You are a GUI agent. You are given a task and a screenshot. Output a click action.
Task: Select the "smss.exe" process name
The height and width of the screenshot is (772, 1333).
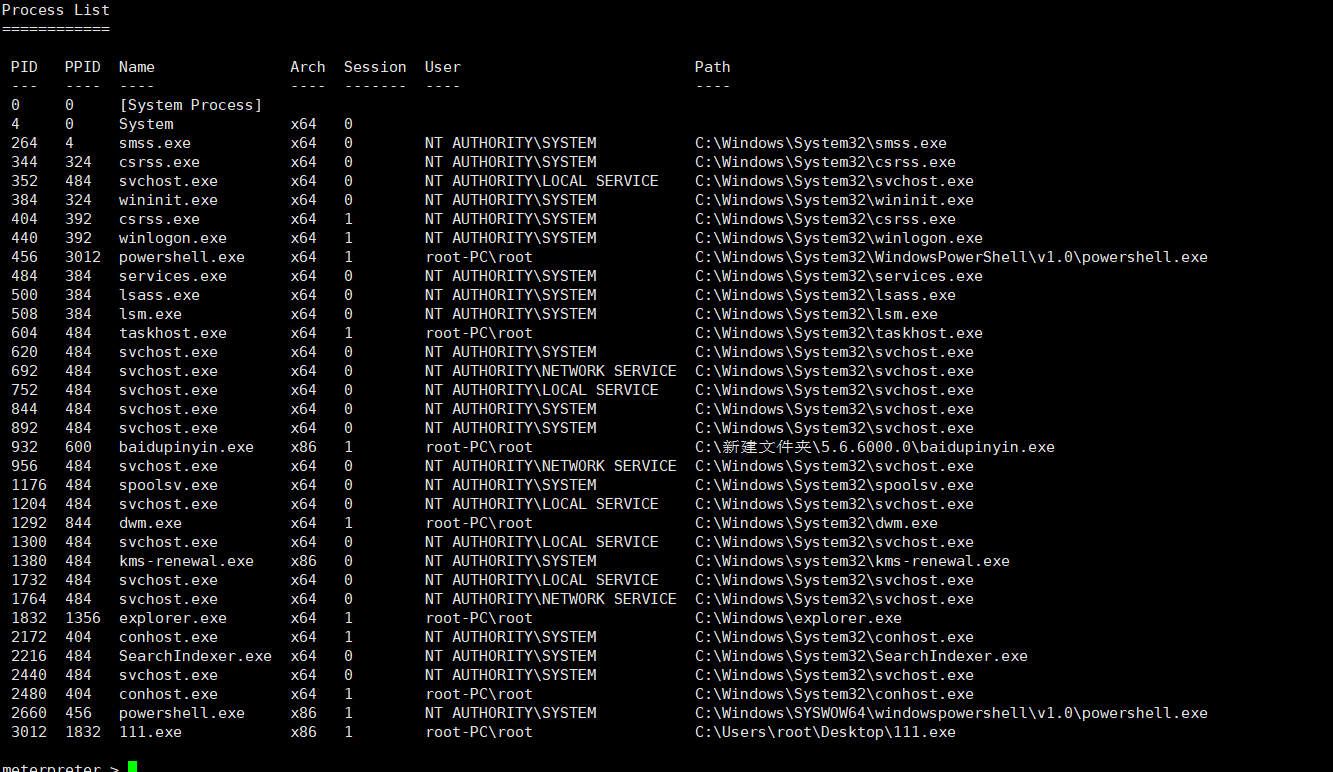[x=155, y=143]
